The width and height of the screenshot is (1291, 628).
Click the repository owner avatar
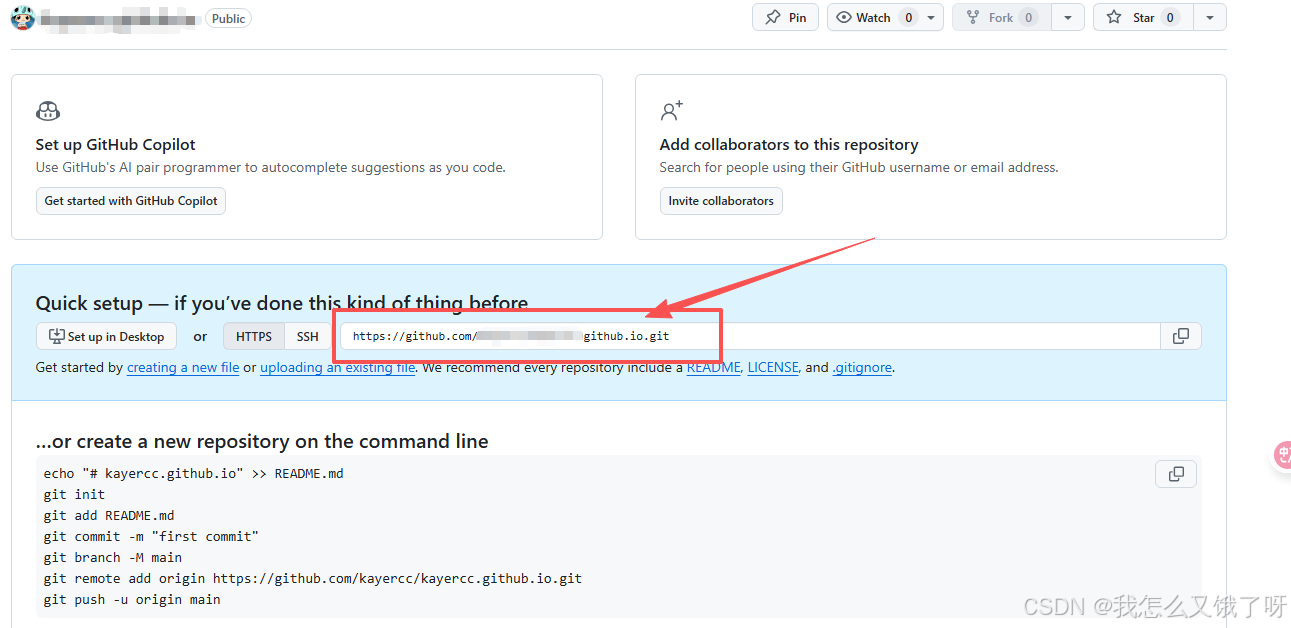tap(23, 18)
